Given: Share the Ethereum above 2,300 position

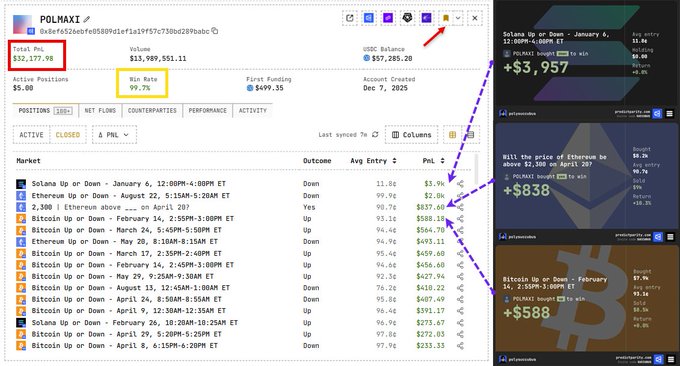Looking at the screenshot, I should [x=460, y=207].
